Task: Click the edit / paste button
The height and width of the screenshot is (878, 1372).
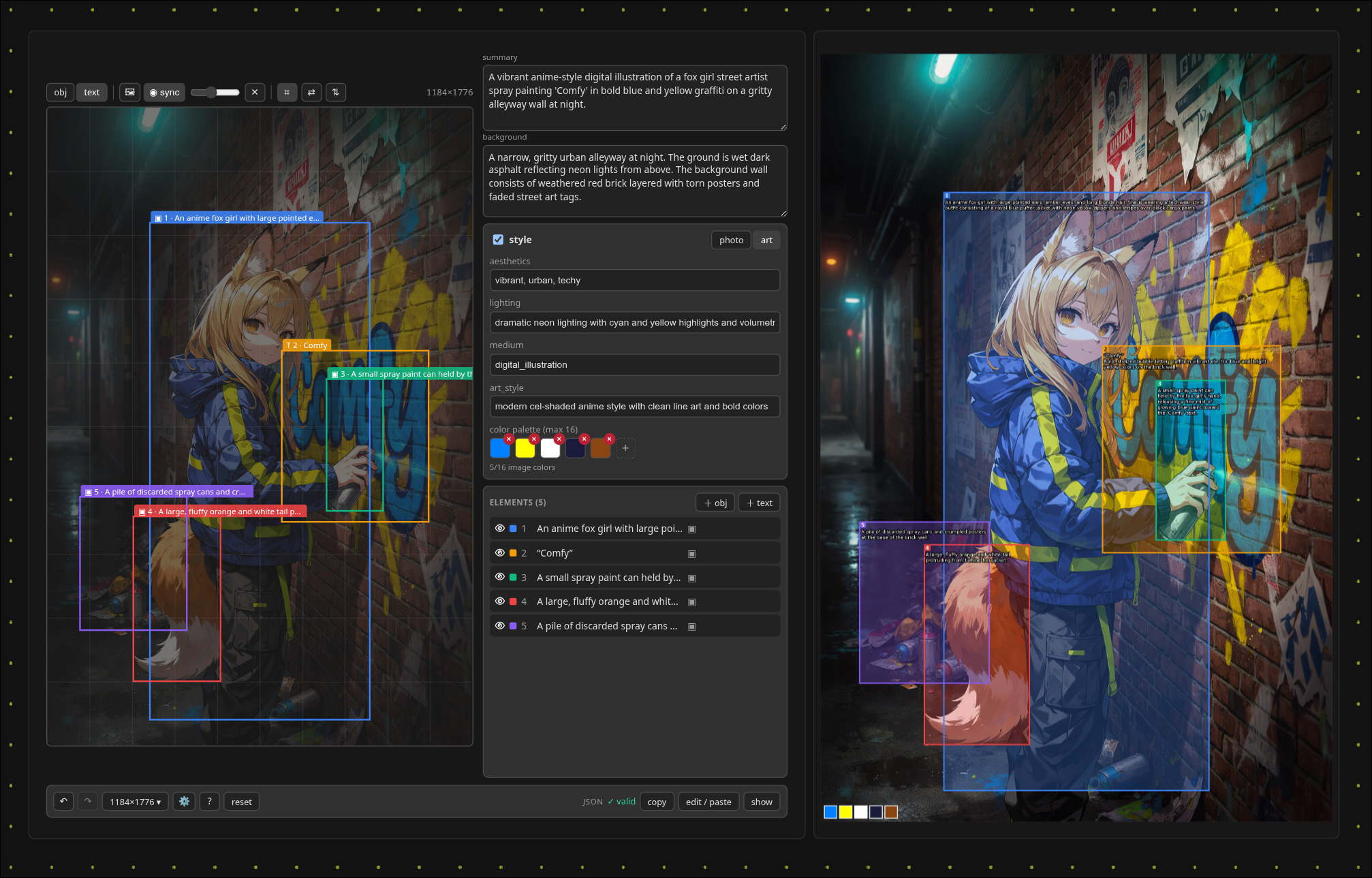Action: (x=708, y=802)
